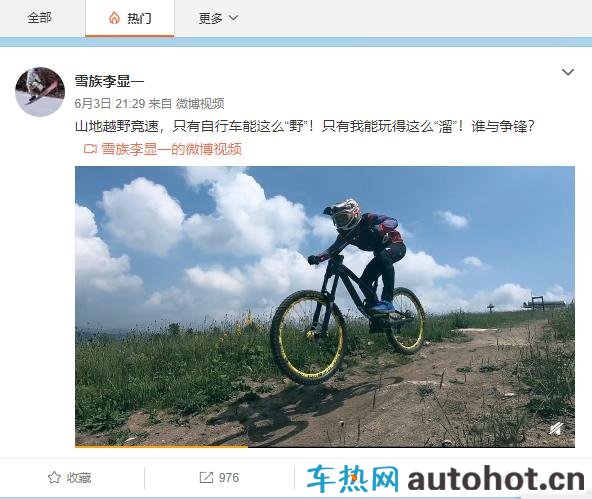This screenshot has height=499, width=592.
Task: Switch to the 热门 tab
Action: pos(130,18)
